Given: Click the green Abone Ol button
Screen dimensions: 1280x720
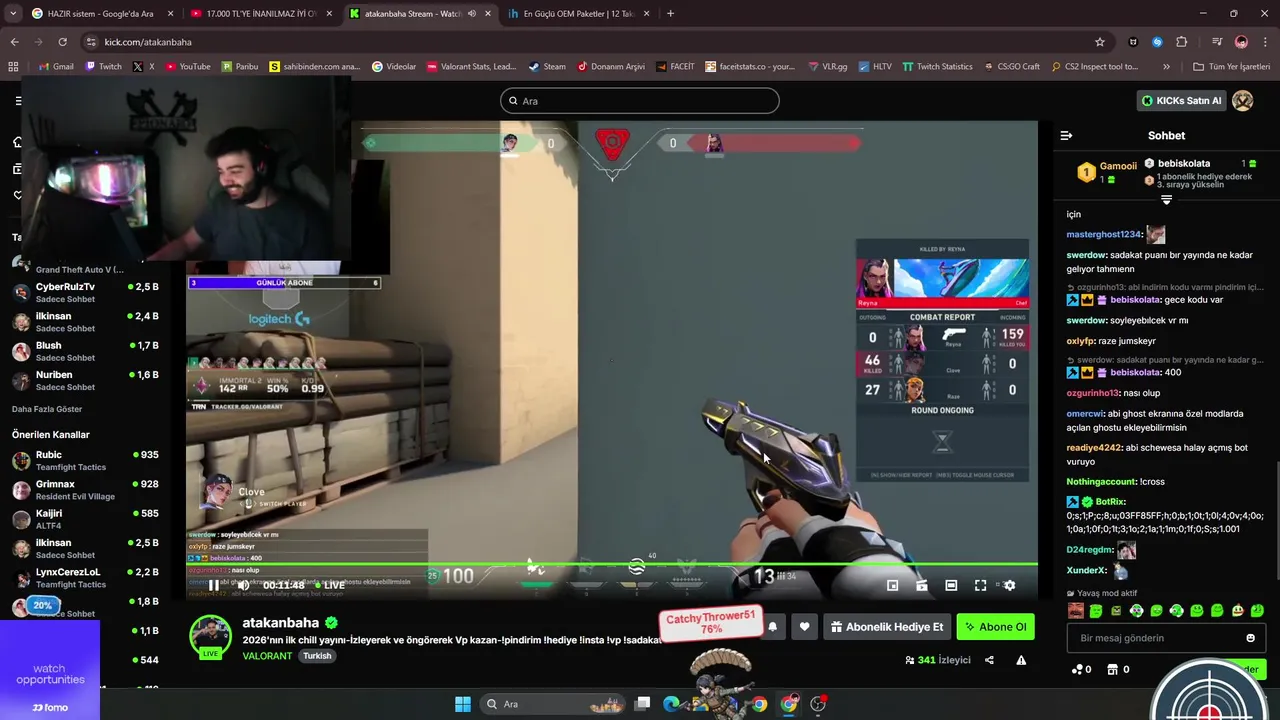Looking at the screenshot, I should pos(995,627).
